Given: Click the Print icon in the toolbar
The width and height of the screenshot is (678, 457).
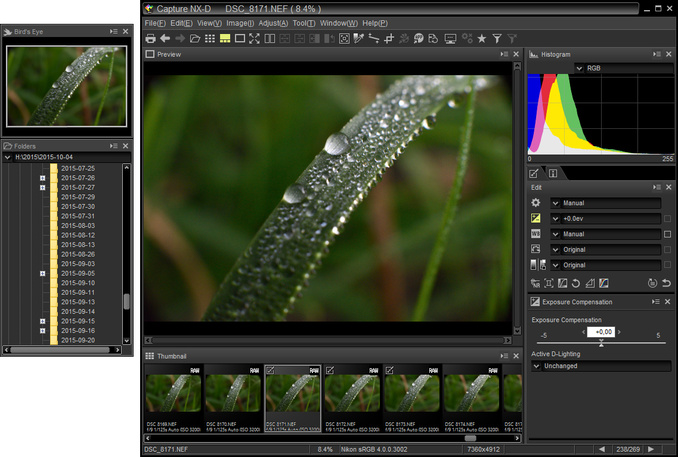Looking at the screenshot, I should (x=151, y=38).
